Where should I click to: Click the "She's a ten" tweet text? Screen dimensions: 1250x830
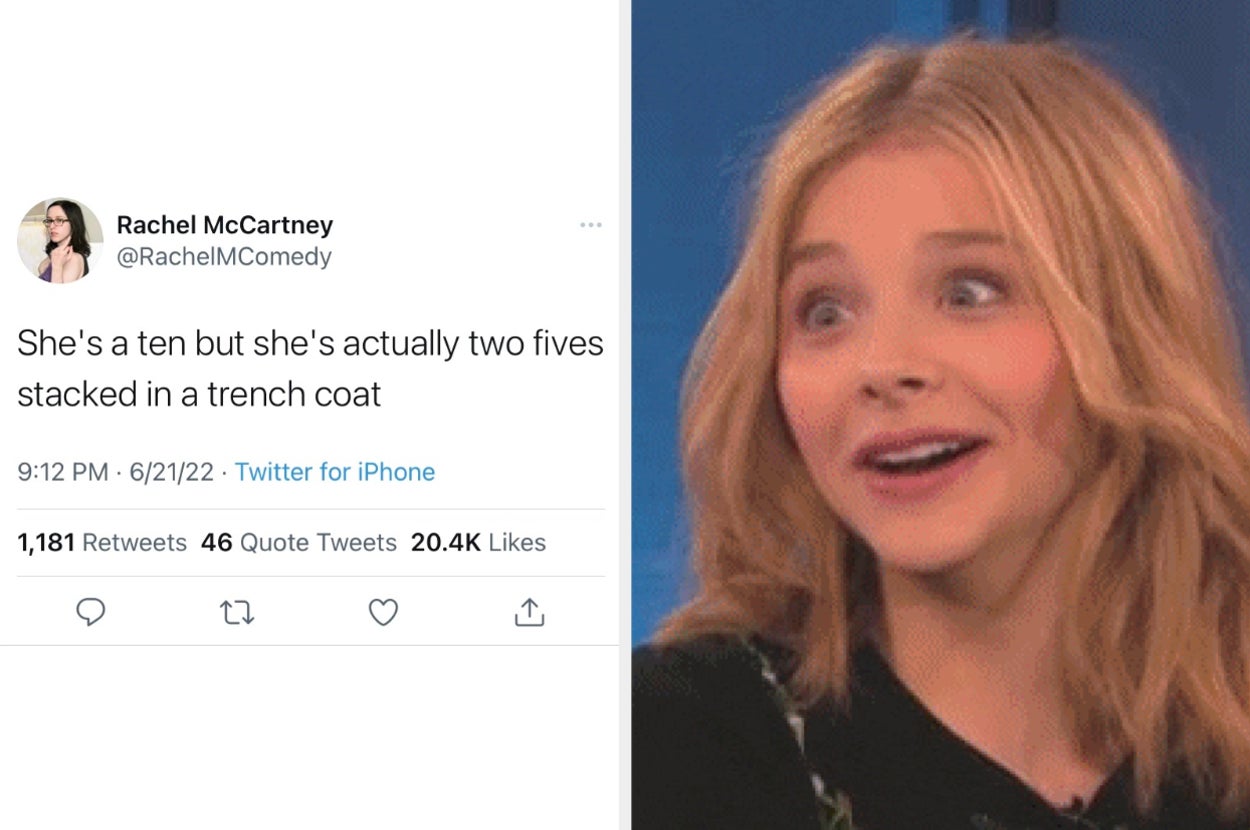coord(310,344)
